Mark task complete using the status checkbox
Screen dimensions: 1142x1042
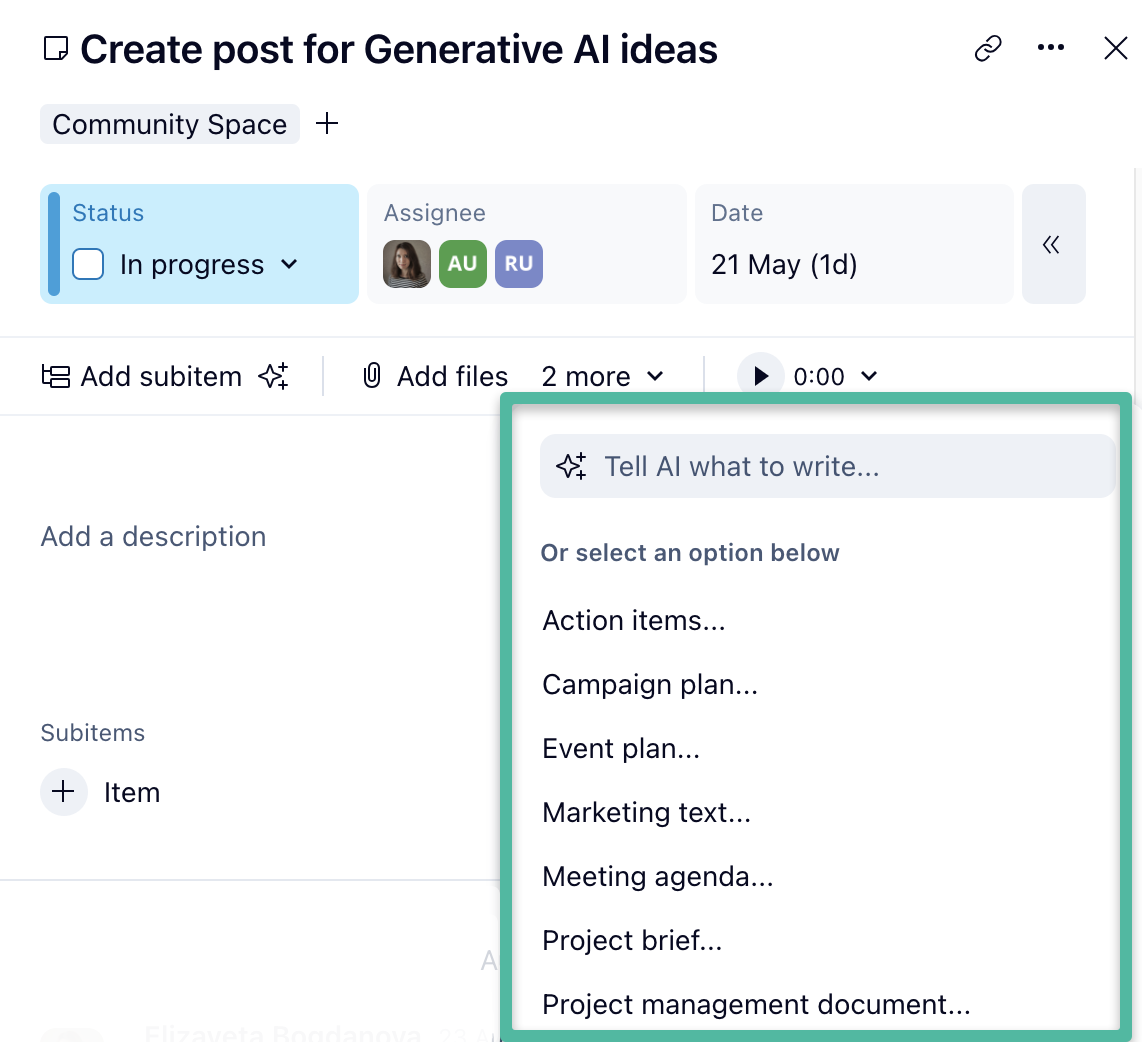(88, 264)
